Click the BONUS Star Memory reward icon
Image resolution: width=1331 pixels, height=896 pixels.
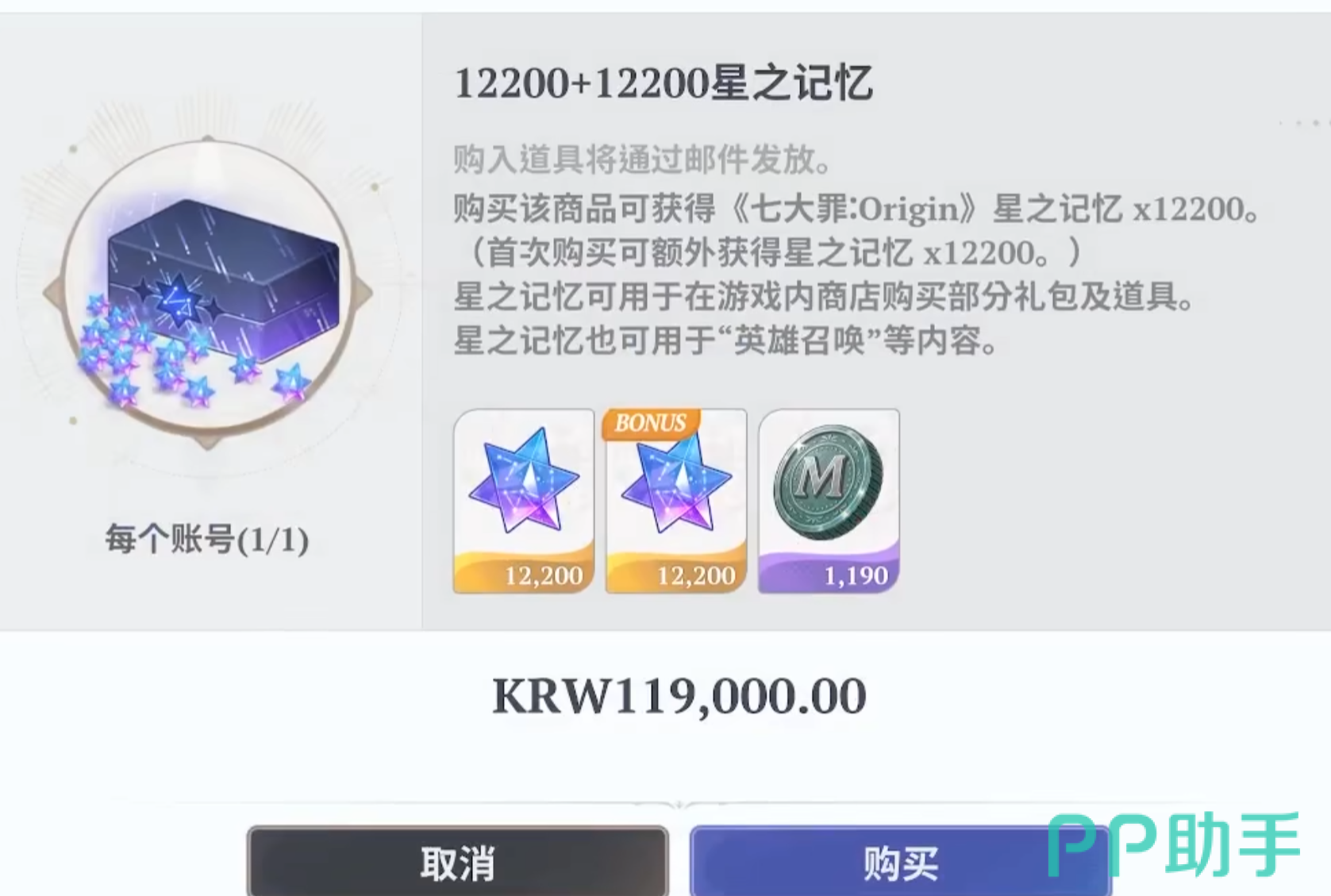(x=676, y=501)
